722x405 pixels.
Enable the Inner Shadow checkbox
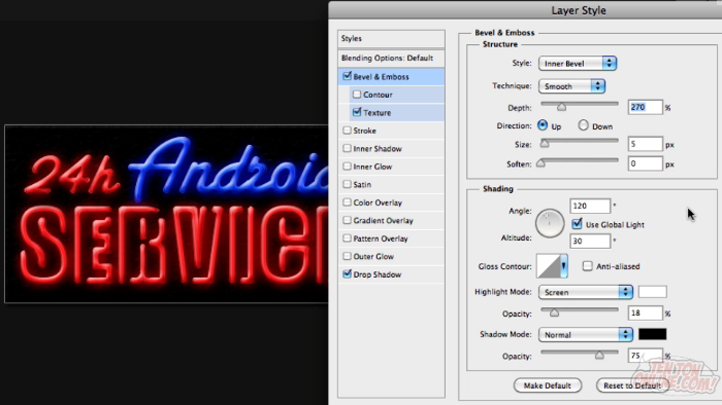(347, 148)
